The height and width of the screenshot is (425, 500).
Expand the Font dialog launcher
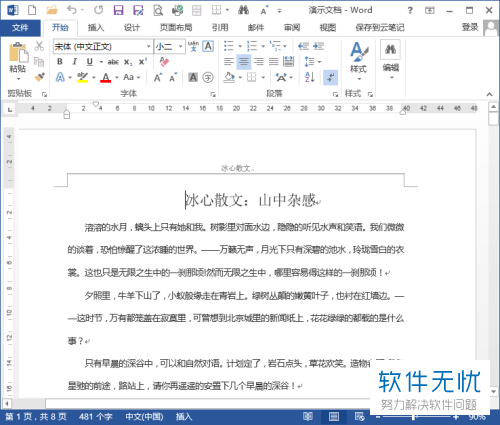coord(213,95)
